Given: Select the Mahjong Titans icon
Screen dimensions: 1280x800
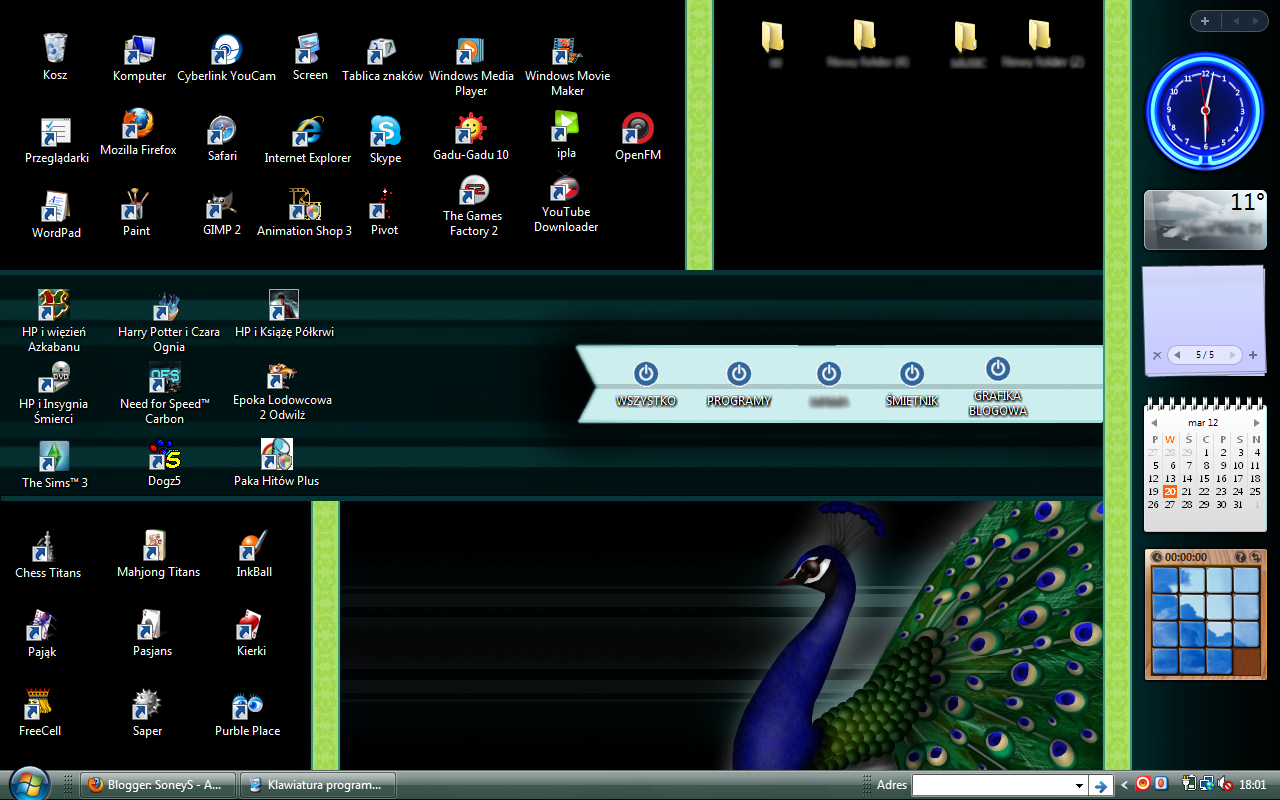Looking at the screenshot, I should (x=158, y=554).
